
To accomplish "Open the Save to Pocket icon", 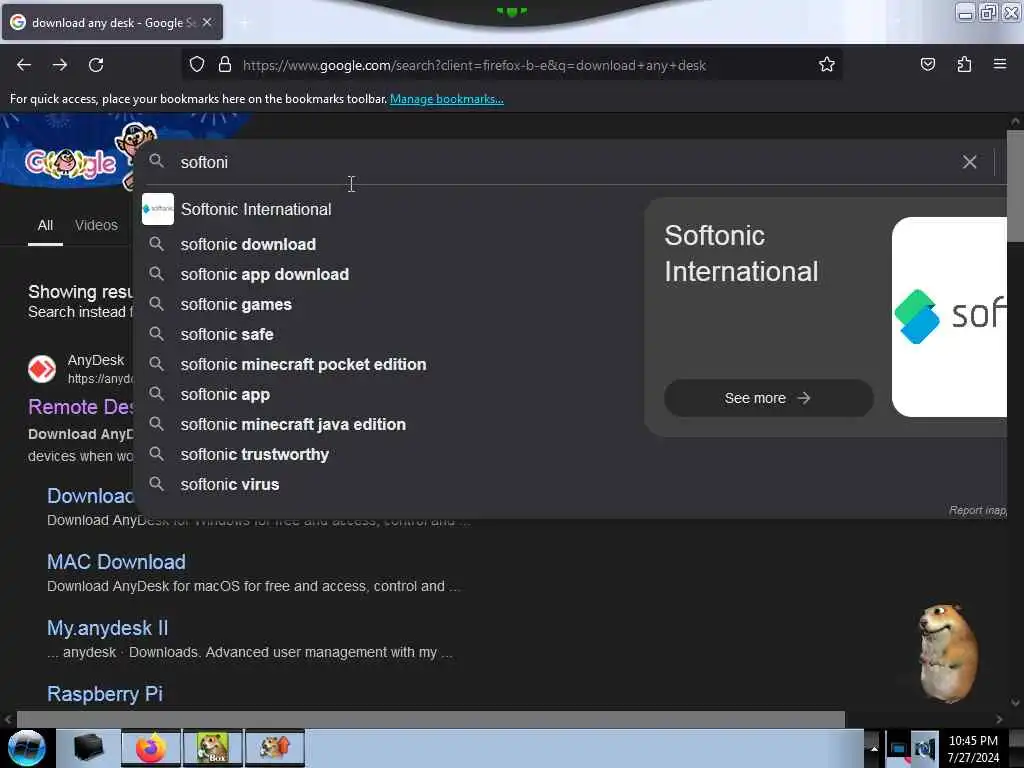I will tap(927, 65).
